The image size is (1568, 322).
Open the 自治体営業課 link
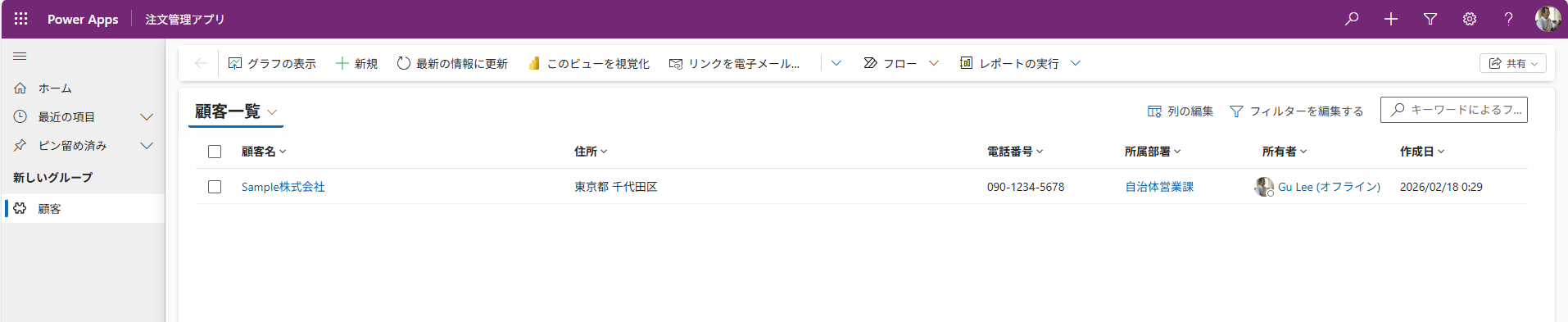pyautogui.click(x=1159, y=187)
